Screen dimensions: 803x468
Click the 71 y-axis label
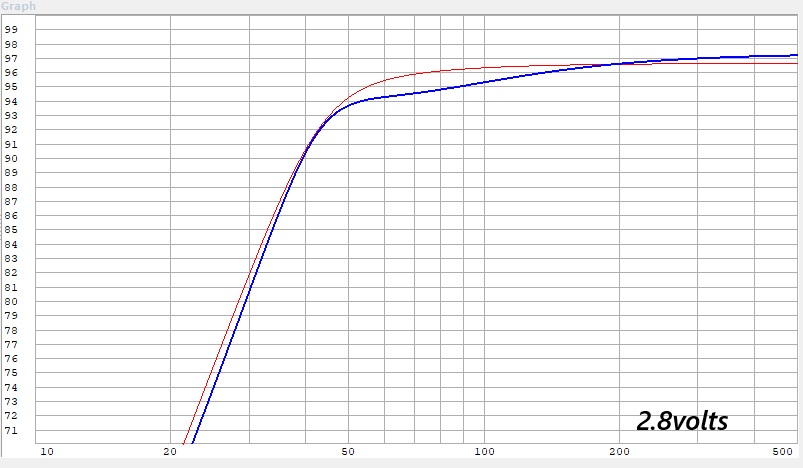(12, 430)
